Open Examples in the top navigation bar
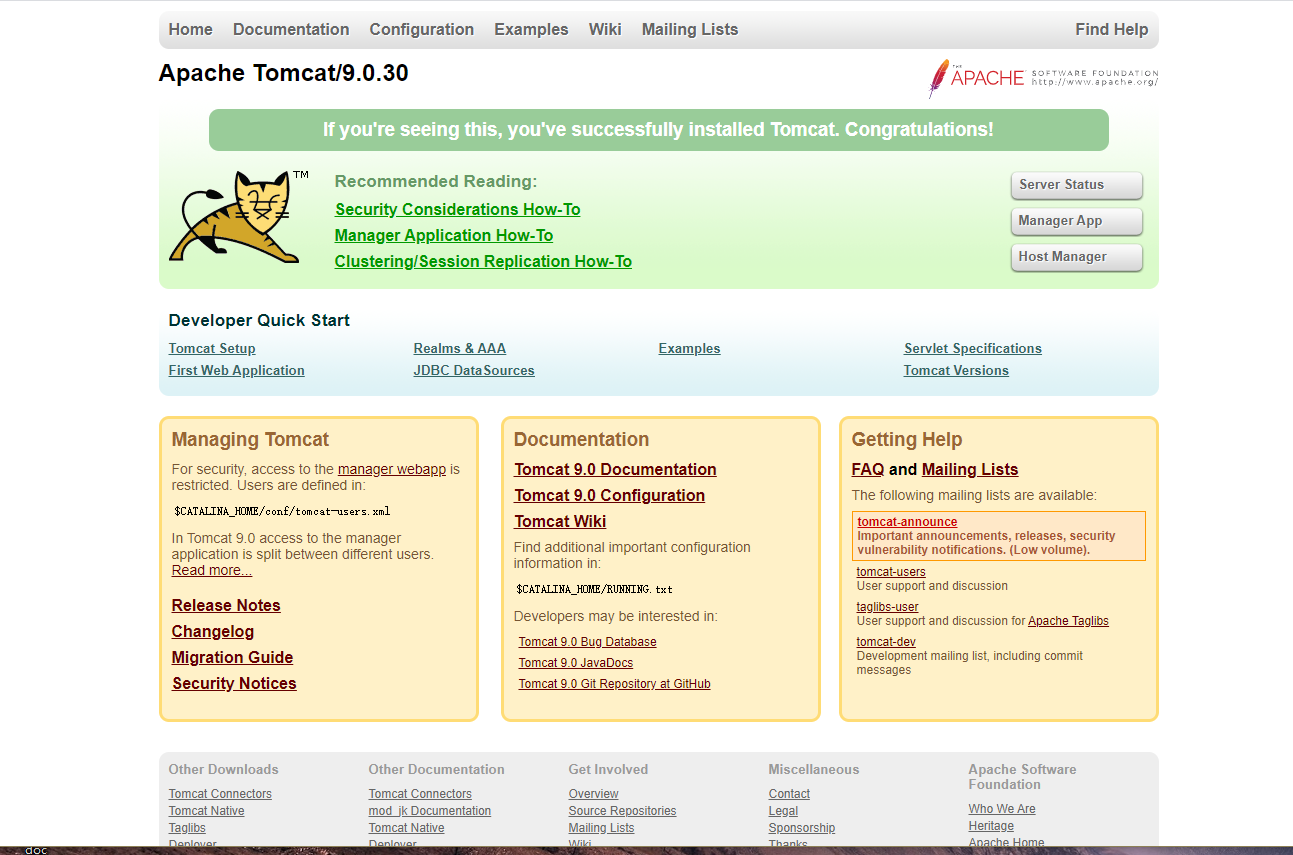 pos(531,30)
